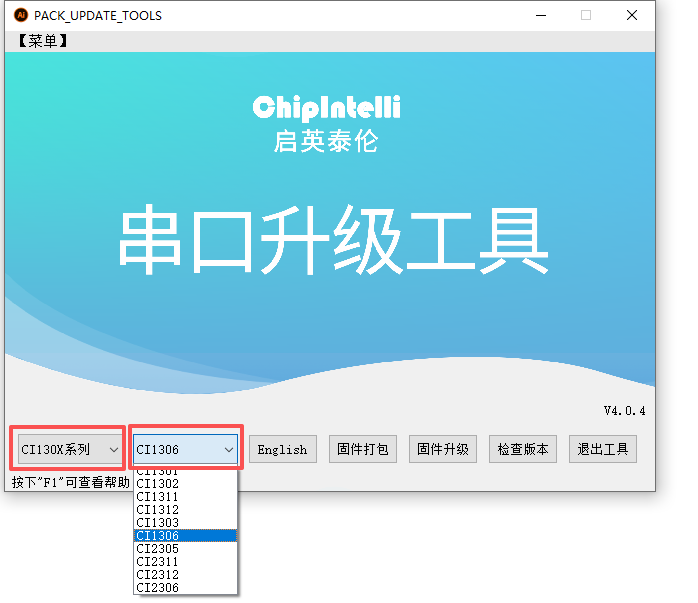Click the 固件升级 button
The height and width of the screenshot is (603, 698).
pos(443,450)
